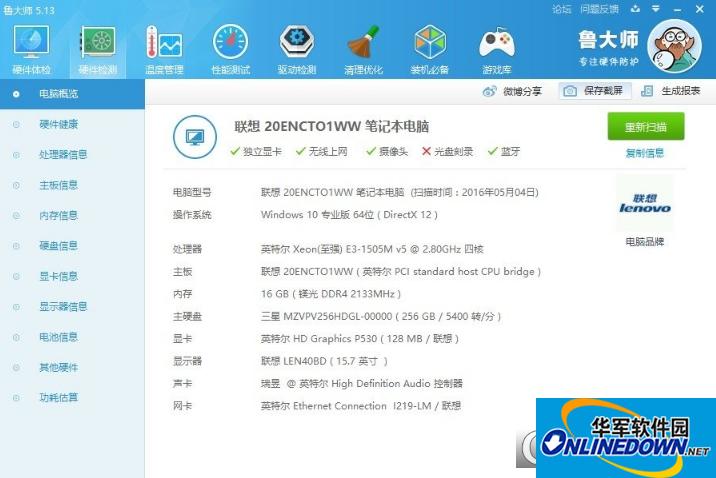Open 问题反馈 feedback link
Image resolution: width=716 pixels, height=478 pixels.
click(599, 9)
